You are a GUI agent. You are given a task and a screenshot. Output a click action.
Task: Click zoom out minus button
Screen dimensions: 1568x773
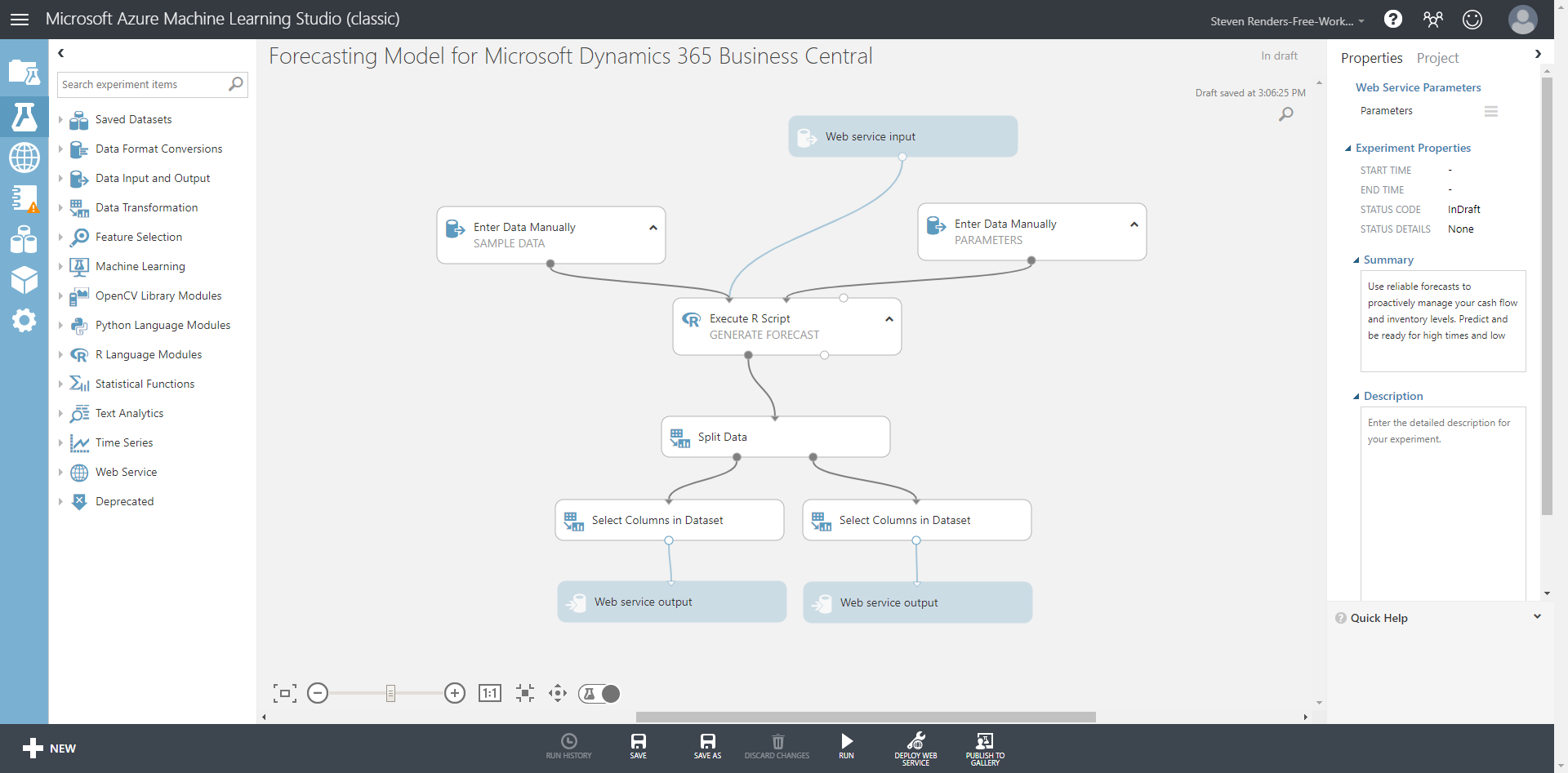[x=318, y=694]
